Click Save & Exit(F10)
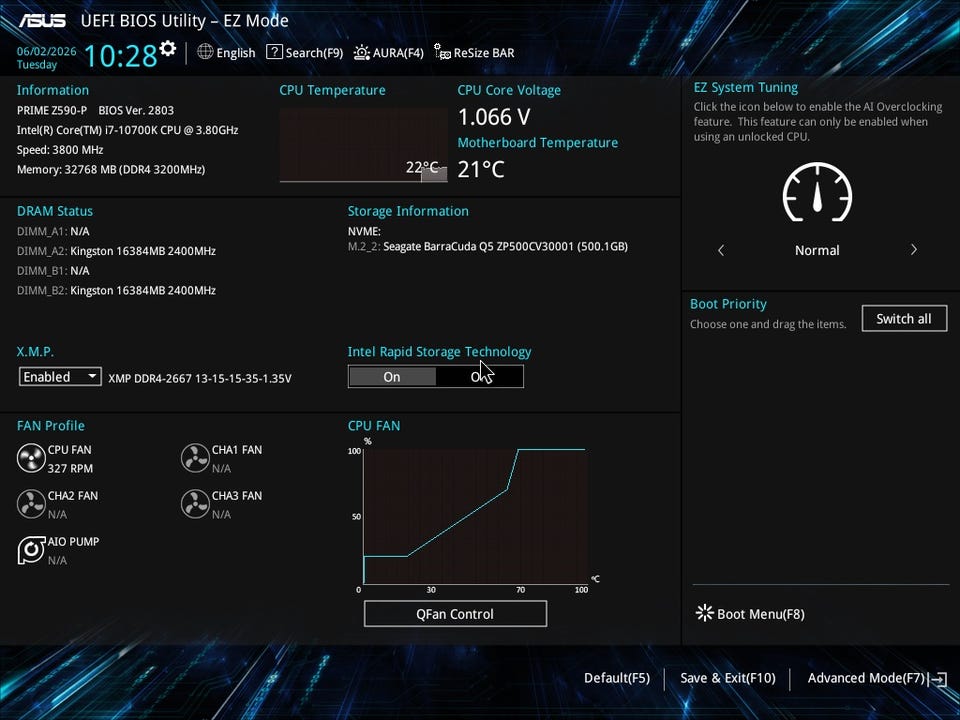960x720 pixels. click(x=727, y=678)
